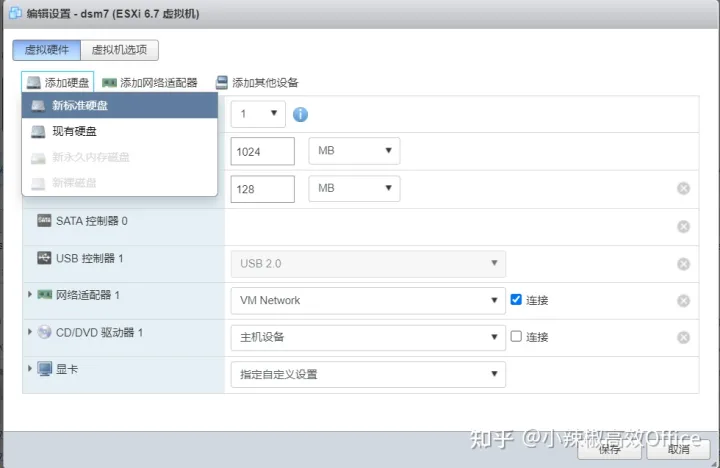The width and height of the screenshot is (720, 468).
Task: Open the USB 2.0 version dropdown
Action: (x=368, y=264)
